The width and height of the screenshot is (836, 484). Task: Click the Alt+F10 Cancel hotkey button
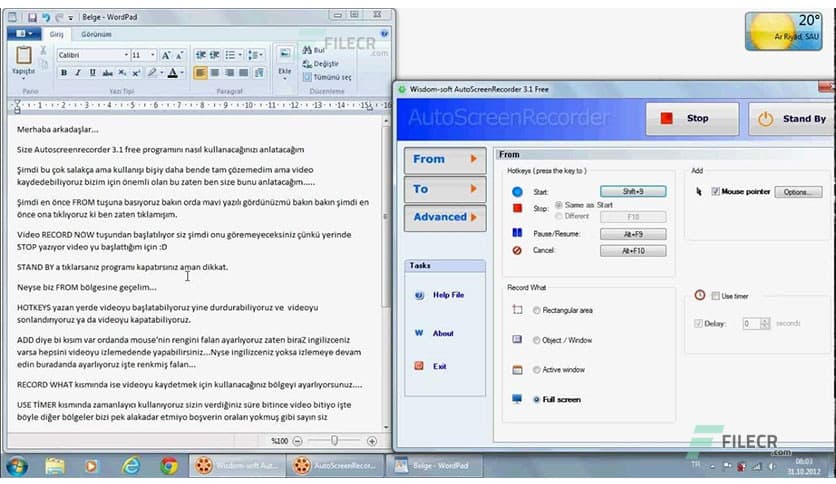[633, 251]
